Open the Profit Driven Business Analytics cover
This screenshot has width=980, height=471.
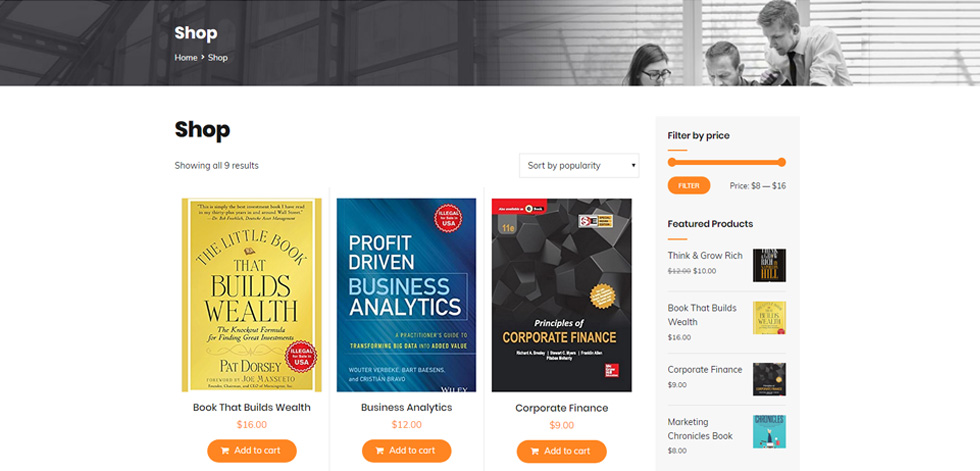coord(406,295)
